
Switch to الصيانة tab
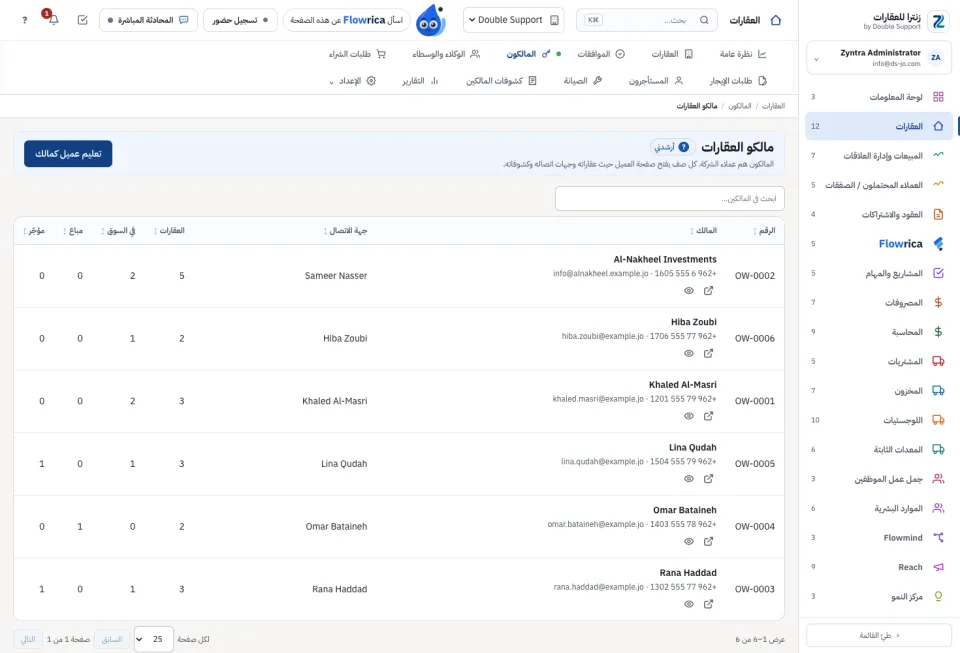point(583,81)
